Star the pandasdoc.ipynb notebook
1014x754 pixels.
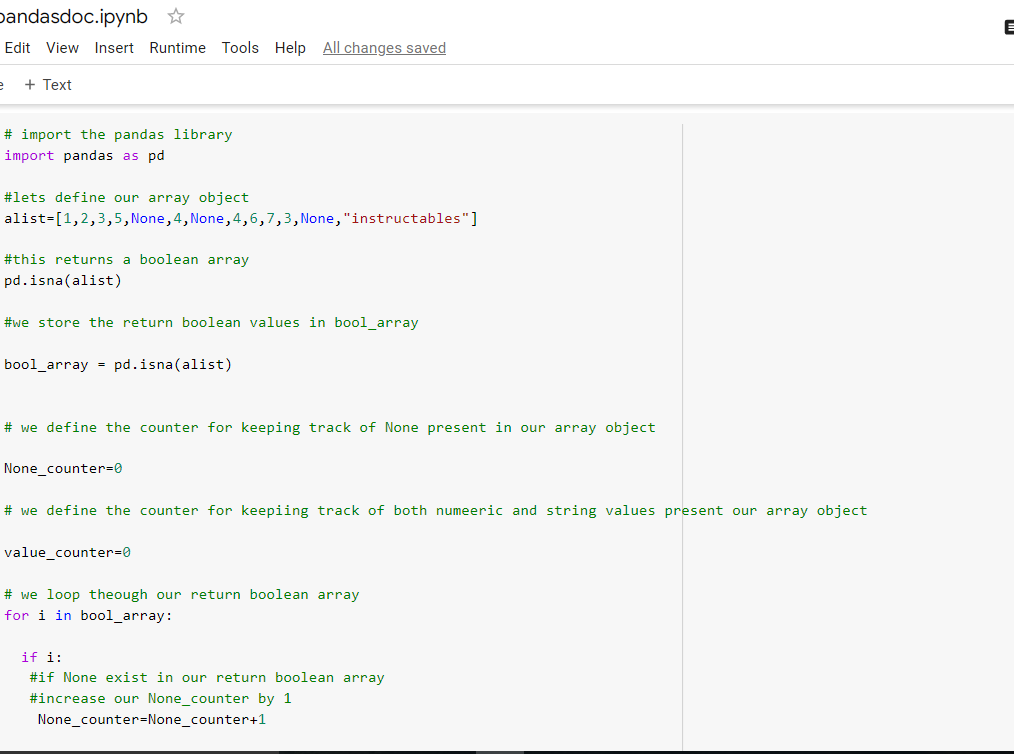coord(176,16)
